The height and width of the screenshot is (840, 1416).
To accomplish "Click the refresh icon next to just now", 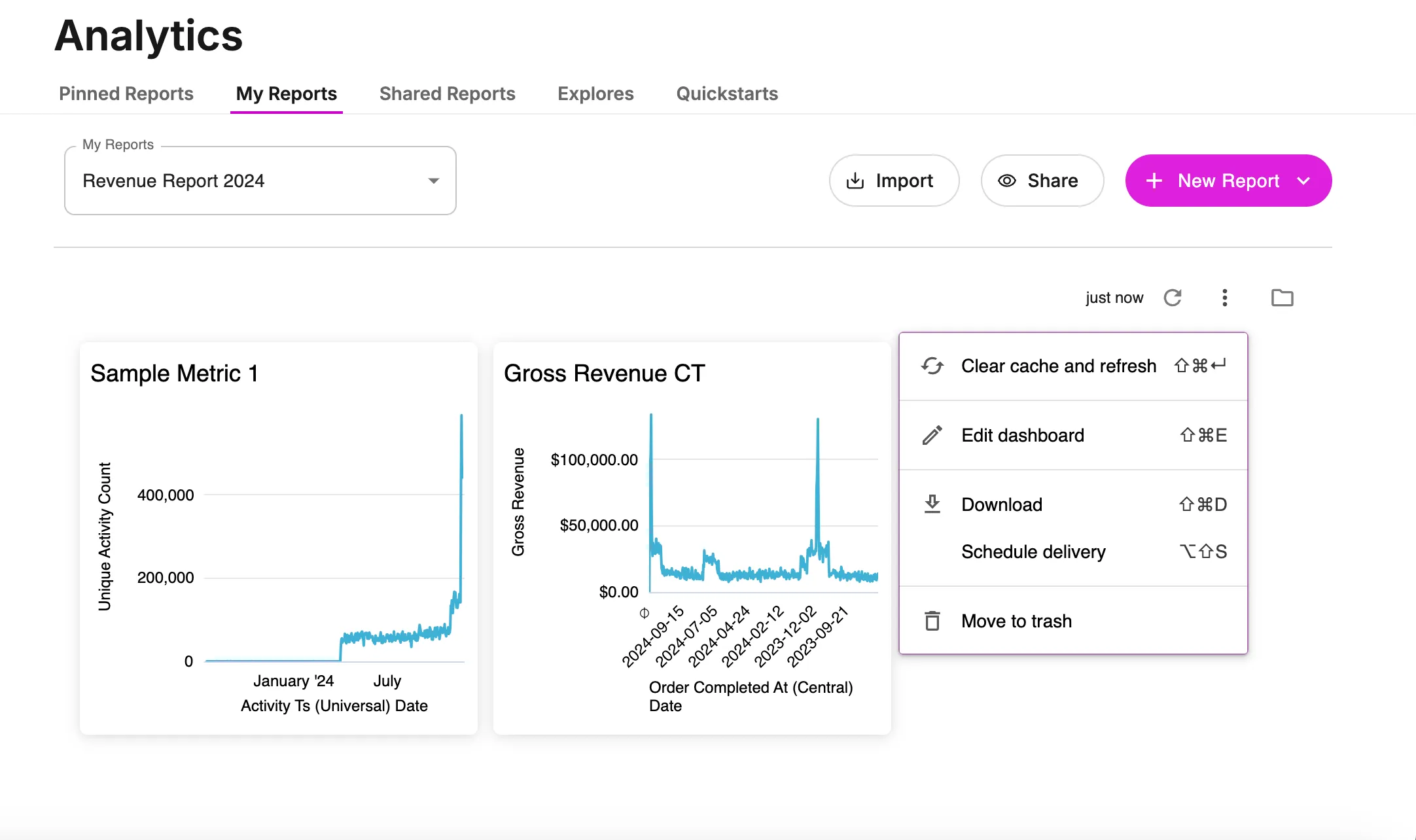I will pos(1173,298).
